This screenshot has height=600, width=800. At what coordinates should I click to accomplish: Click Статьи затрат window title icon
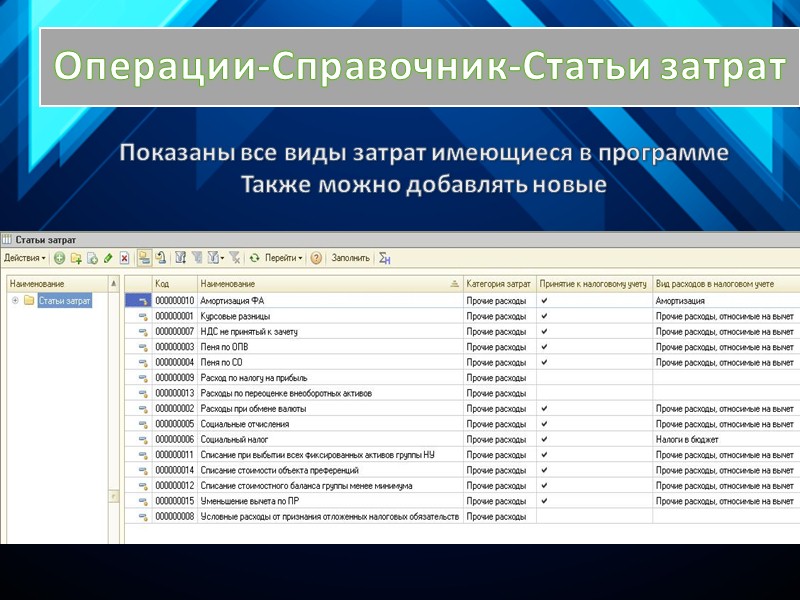click(x=7, y=239)
